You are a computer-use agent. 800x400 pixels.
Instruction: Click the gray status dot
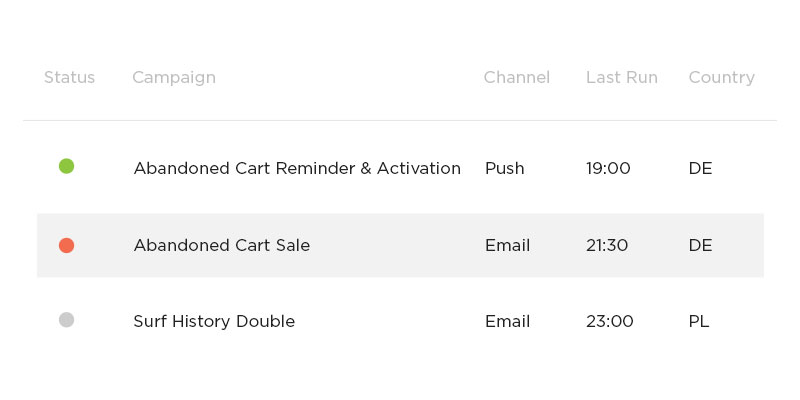(66, 320)
